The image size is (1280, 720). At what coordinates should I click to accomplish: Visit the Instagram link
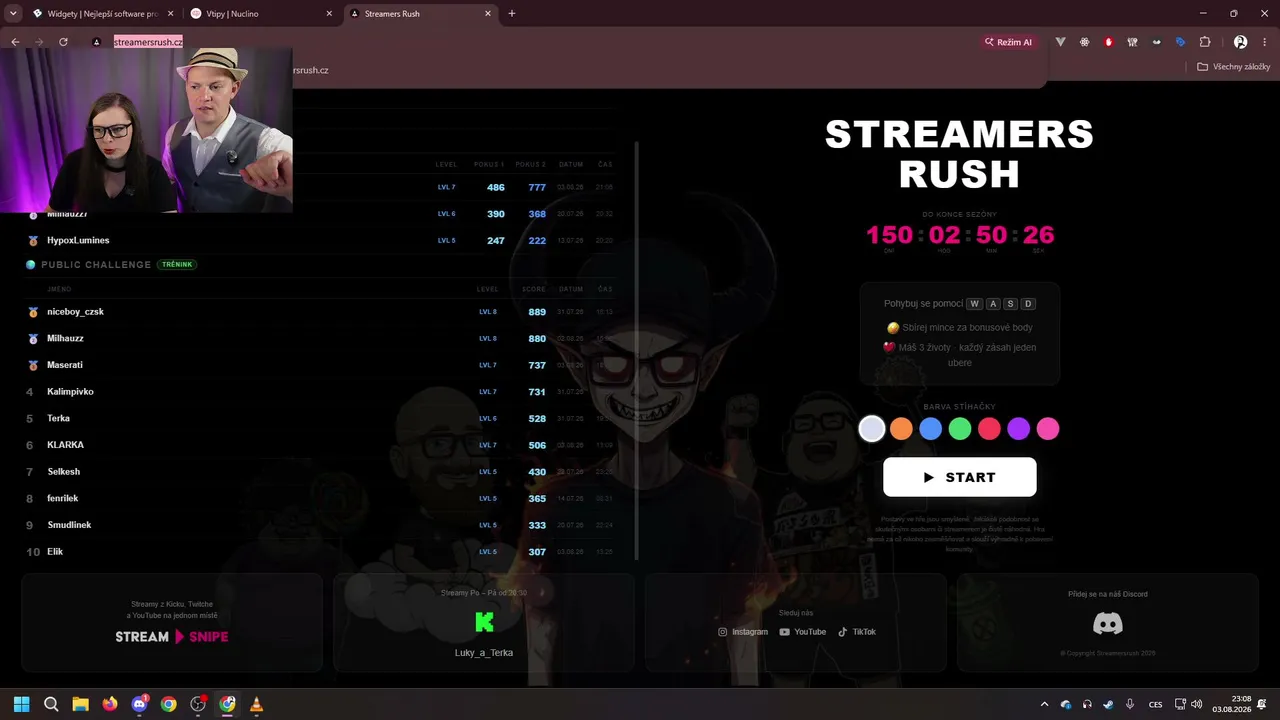pos(743,632)
